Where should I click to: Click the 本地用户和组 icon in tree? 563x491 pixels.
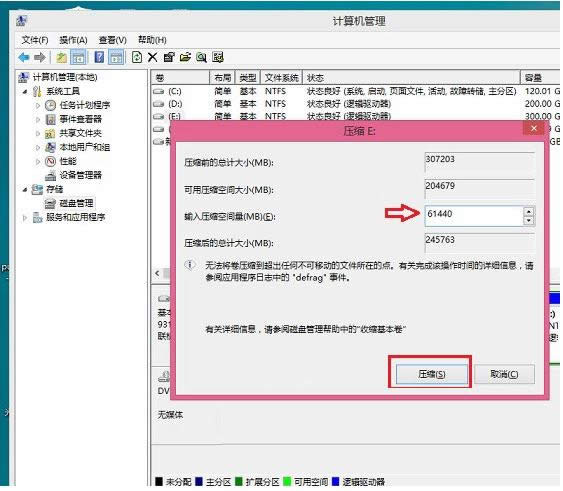click(x=50, y=147)
